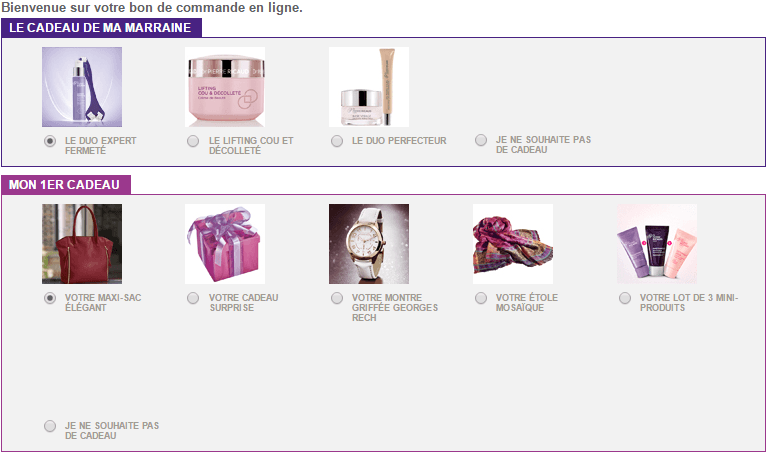This screenshot has width=767, height=453.
Task: Select Le Lifting Cou et Décolleté option
Action: point(193,141)
